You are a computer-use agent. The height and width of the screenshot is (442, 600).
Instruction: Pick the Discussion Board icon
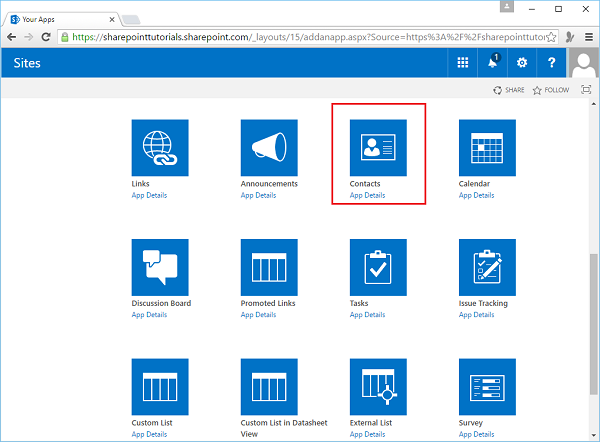[x=160, y=267]
